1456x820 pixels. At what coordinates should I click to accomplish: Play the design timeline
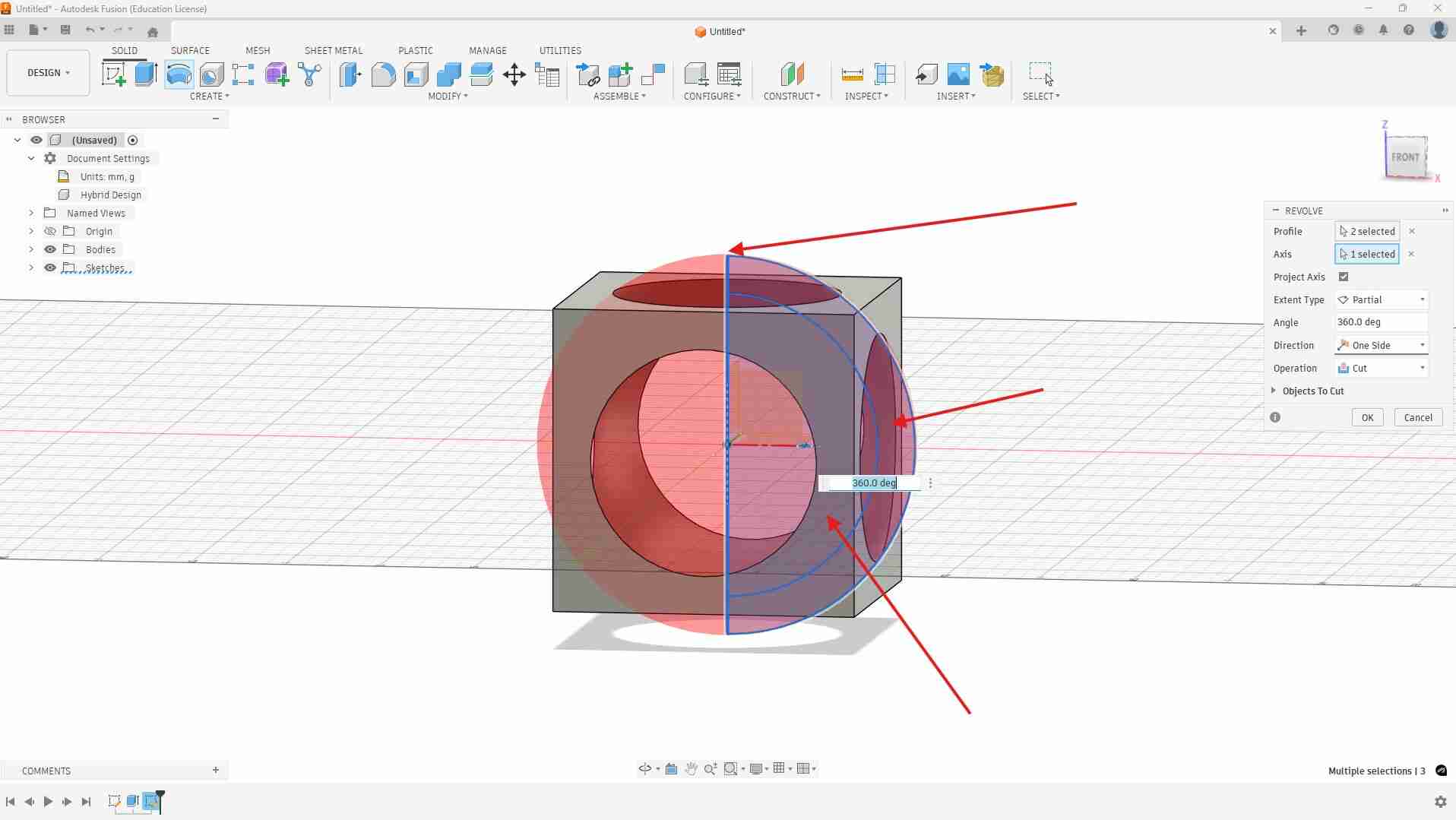(48, 801)
